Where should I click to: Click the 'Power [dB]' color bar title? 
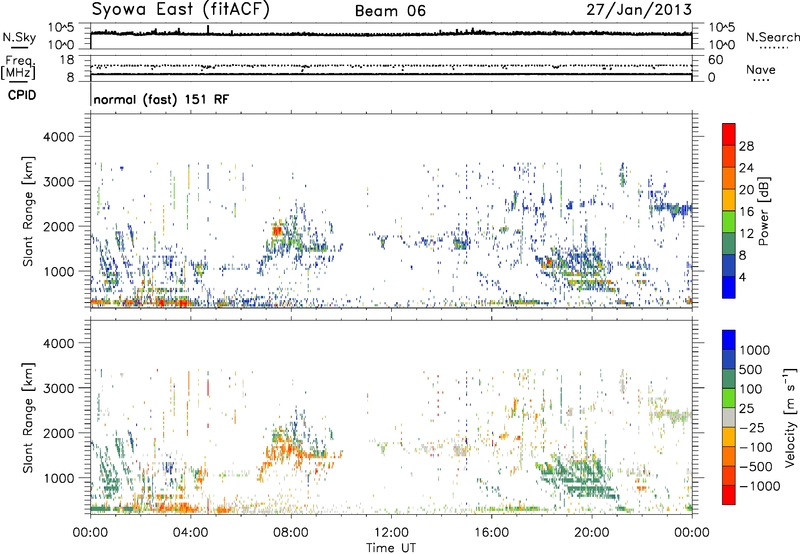point(763,211)
